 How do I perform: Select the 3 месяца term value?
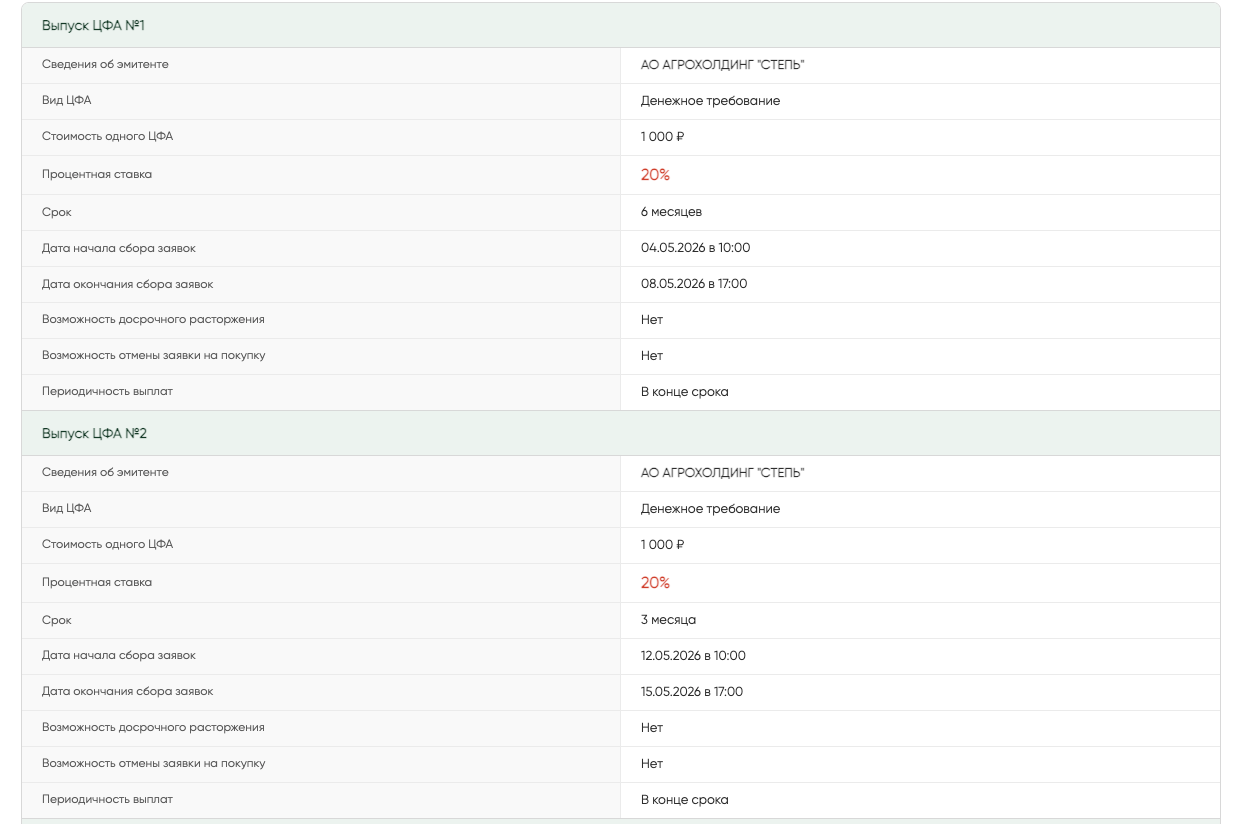(x=668, y=620)
